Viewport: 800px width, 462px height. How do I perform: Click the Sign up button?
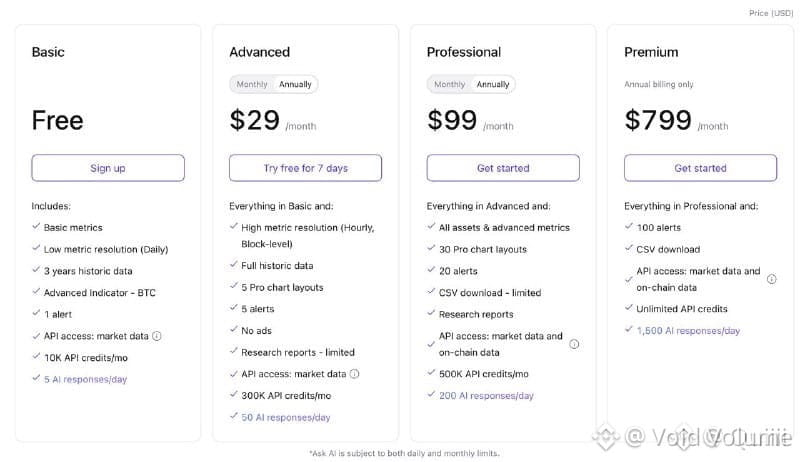click(x=108, y=168)
